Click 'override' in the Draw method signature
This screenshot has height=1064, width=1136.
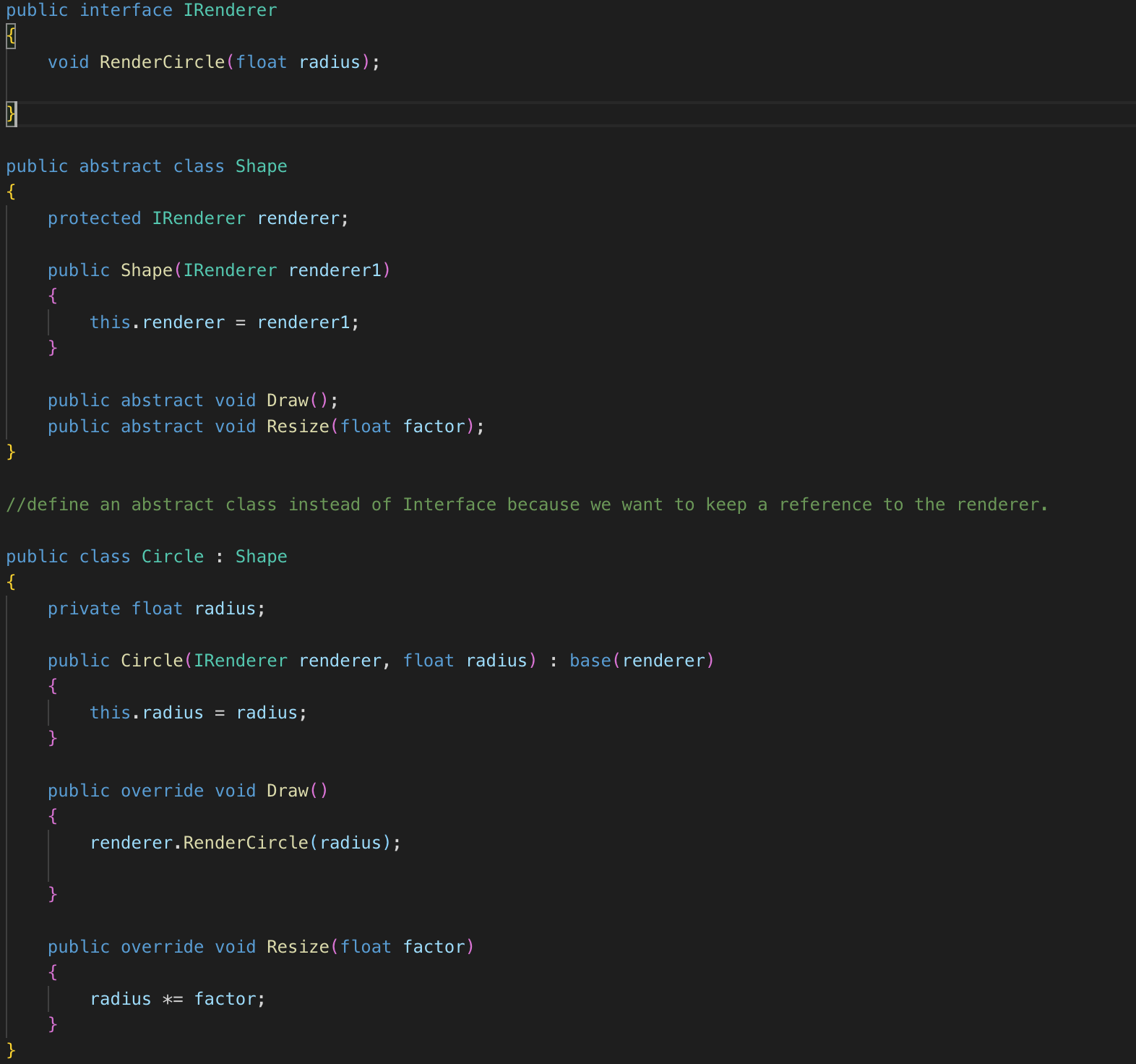click(x=162, y=791)
